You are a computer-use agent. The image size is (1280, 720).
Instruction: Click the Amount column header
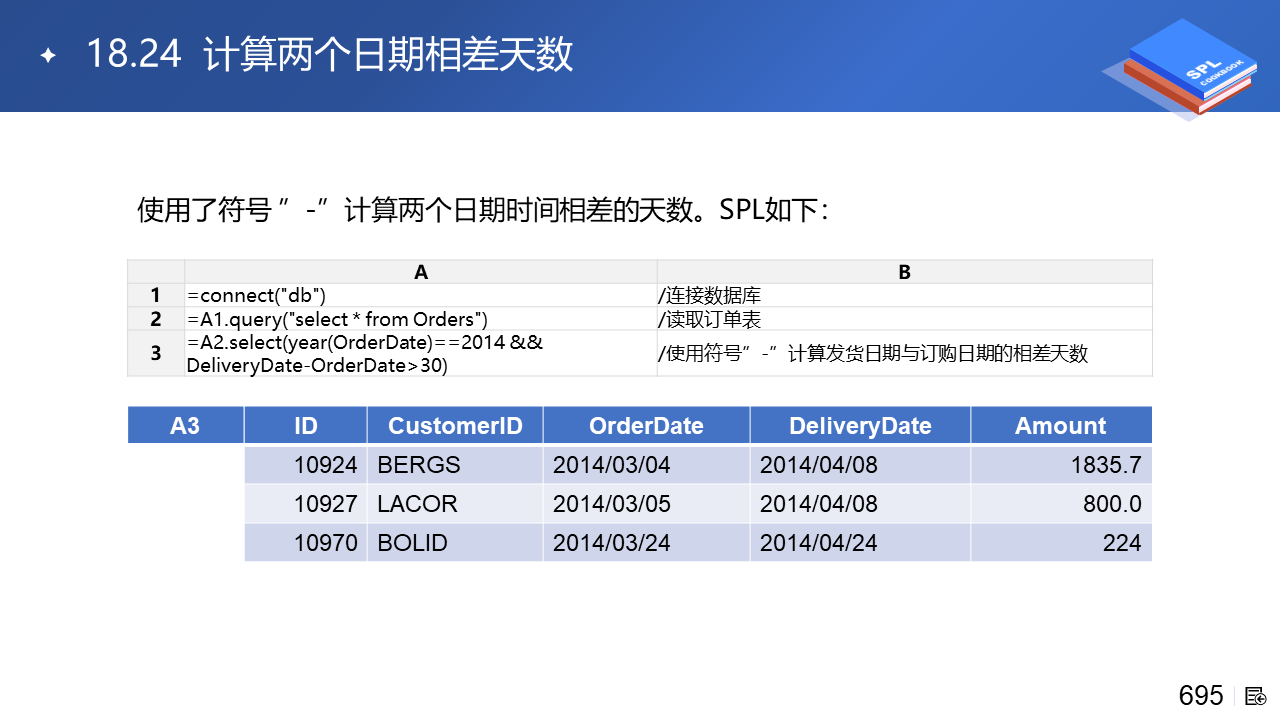tap(1061, 425)
